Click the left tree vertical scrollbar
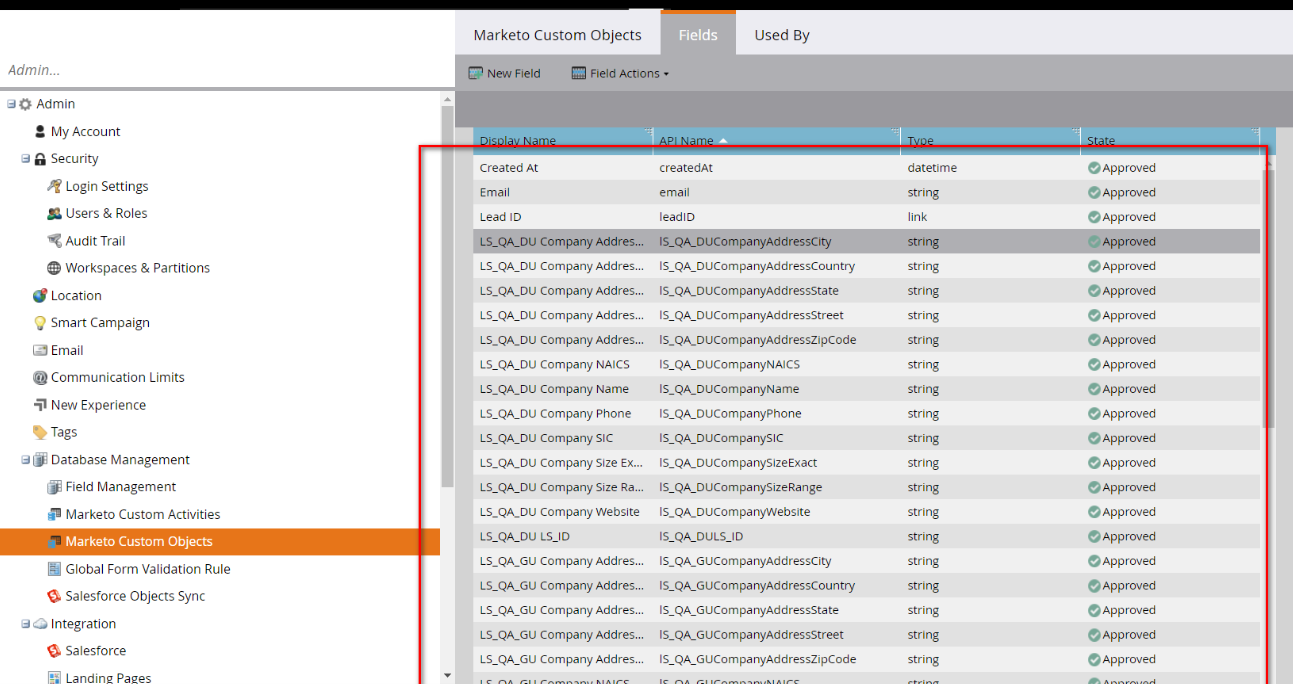Viewport: 1293px width, 684px height. (447, 297)
